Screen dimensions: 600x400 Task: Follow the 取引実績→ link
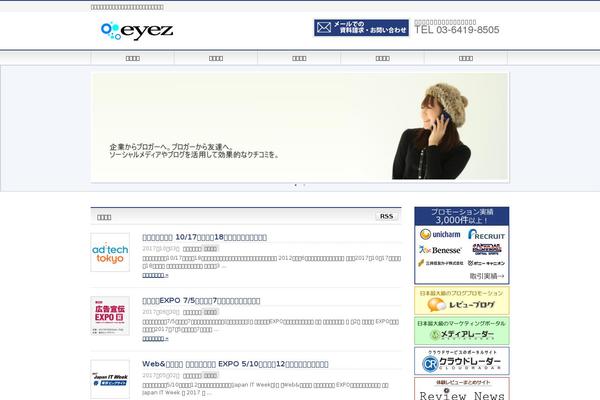[487, 276]
